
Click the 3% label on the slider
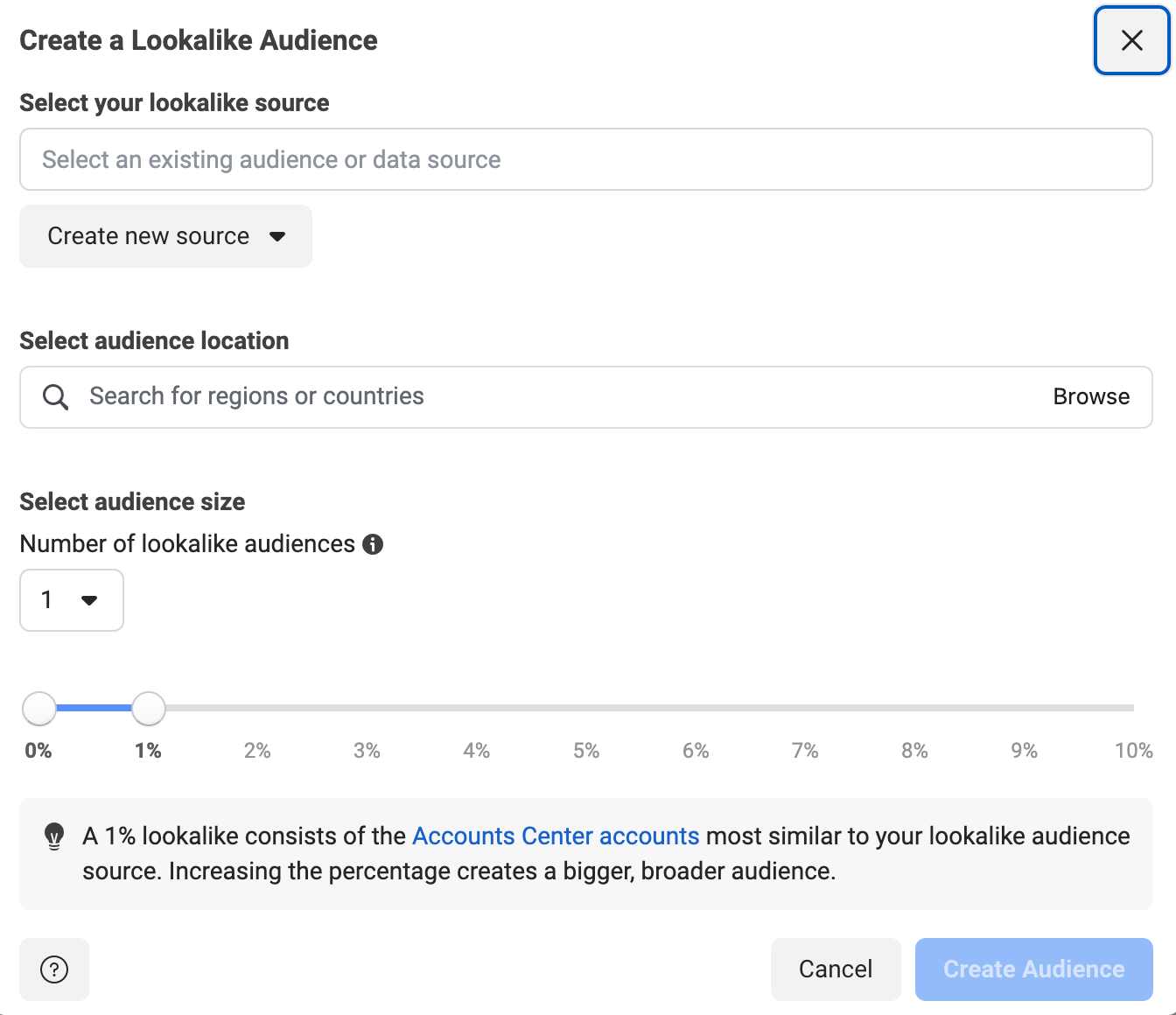pyautogui.click(x=367, y=751)
